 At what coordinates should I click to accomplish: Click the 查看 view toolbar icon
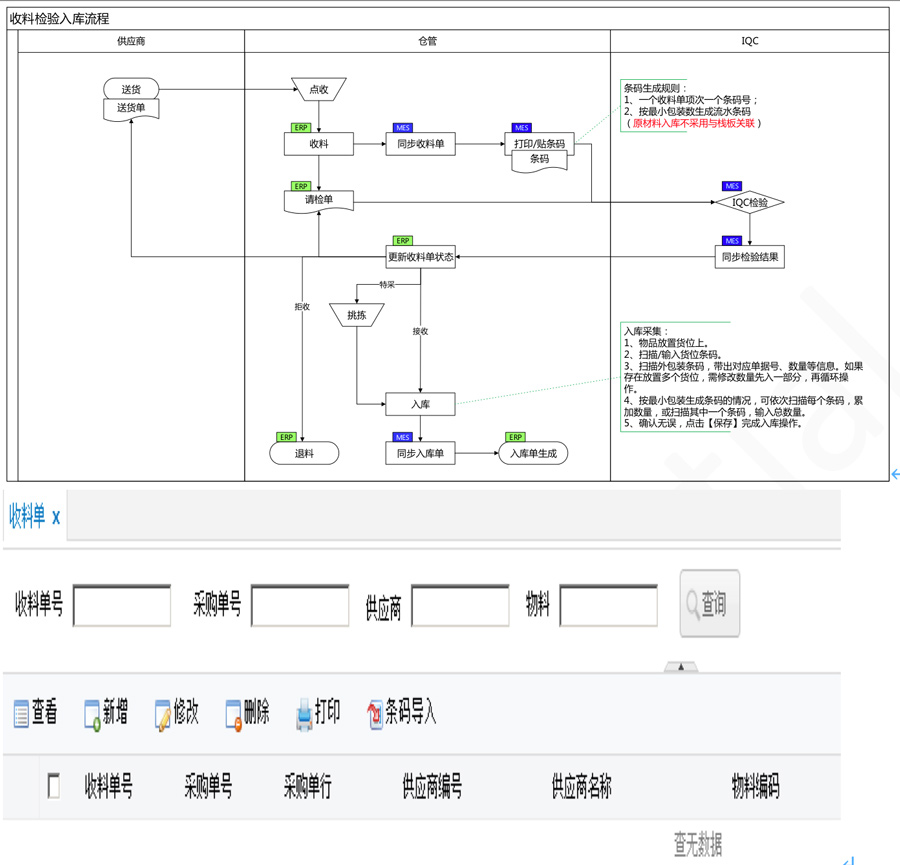point(21,714)
